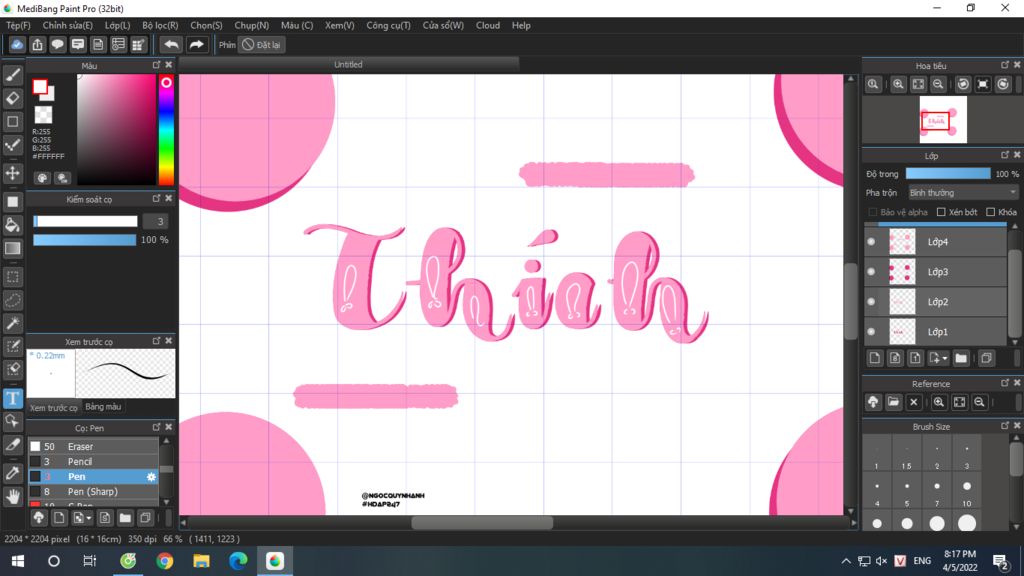Open Google Chrome from the taskbar
The width and height of the screenshot is (1024, 576).
pos(165,561)
